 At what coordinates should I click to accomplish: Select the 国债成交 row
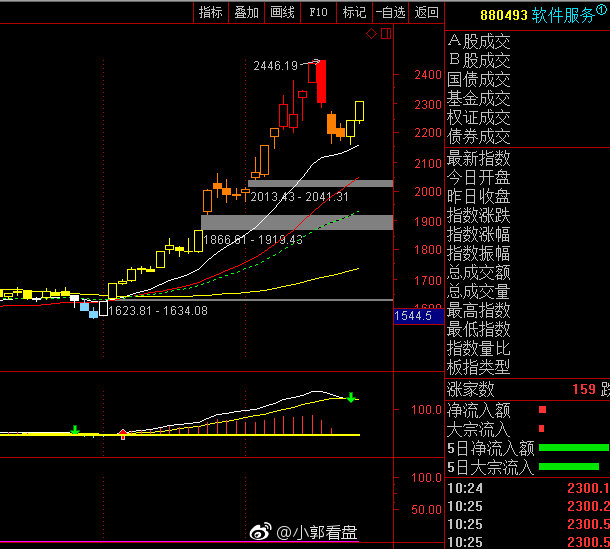tap(479, 79)
